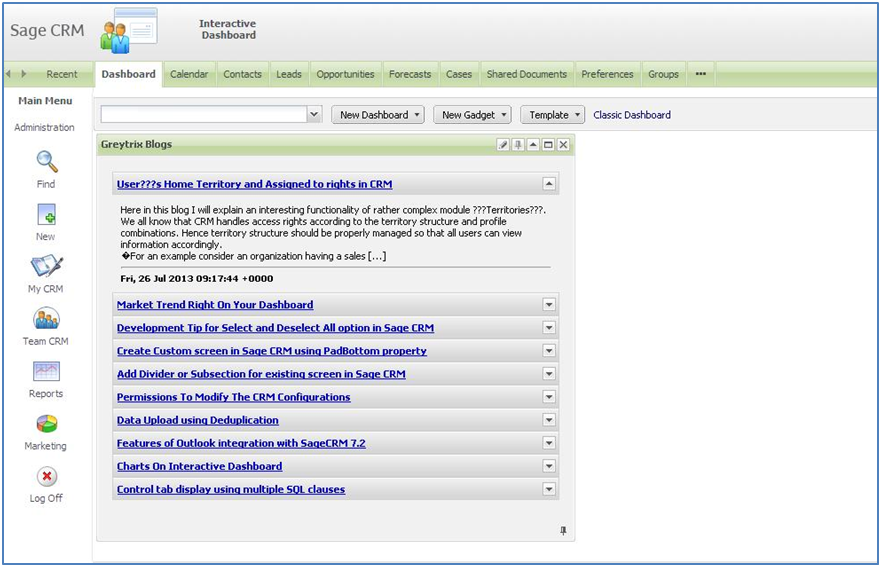Image resolution: width=881 pixels, height=568 pixels.
Task: Click the Interactive Dashboard header title
Action: point(228,29)
